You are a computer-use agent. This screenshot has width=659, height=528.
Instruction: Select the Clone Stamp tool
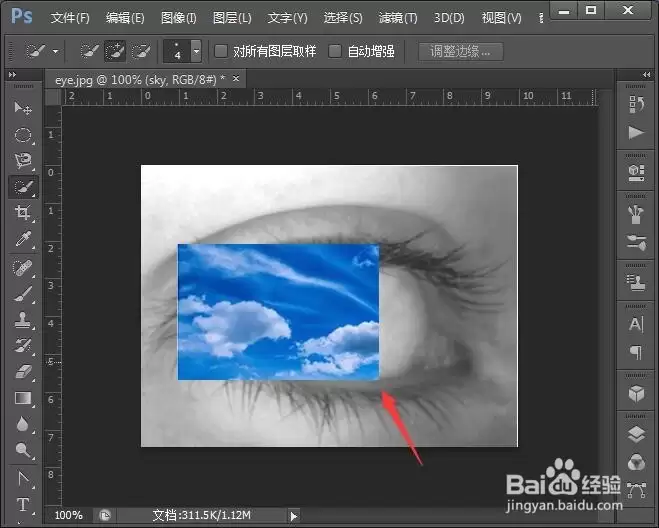click(23, 319)
